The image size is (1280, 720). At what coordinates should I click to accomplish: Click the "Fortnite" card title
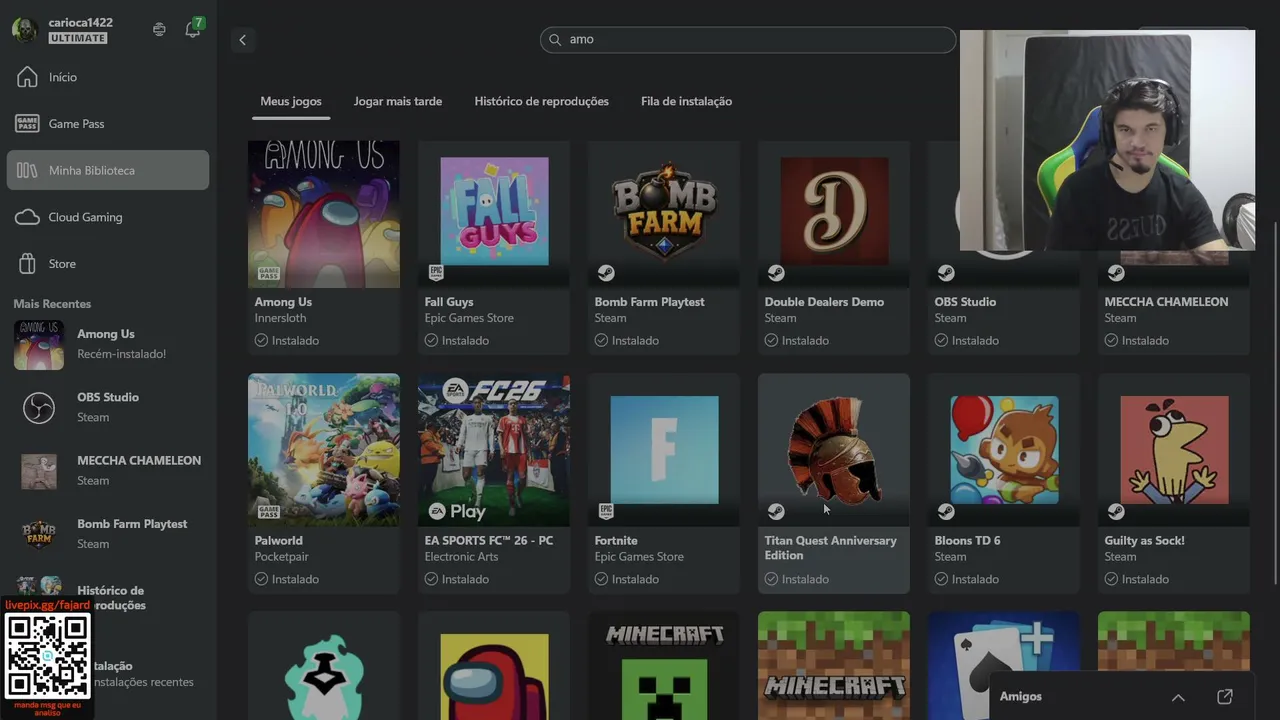(x=616, y=541)
